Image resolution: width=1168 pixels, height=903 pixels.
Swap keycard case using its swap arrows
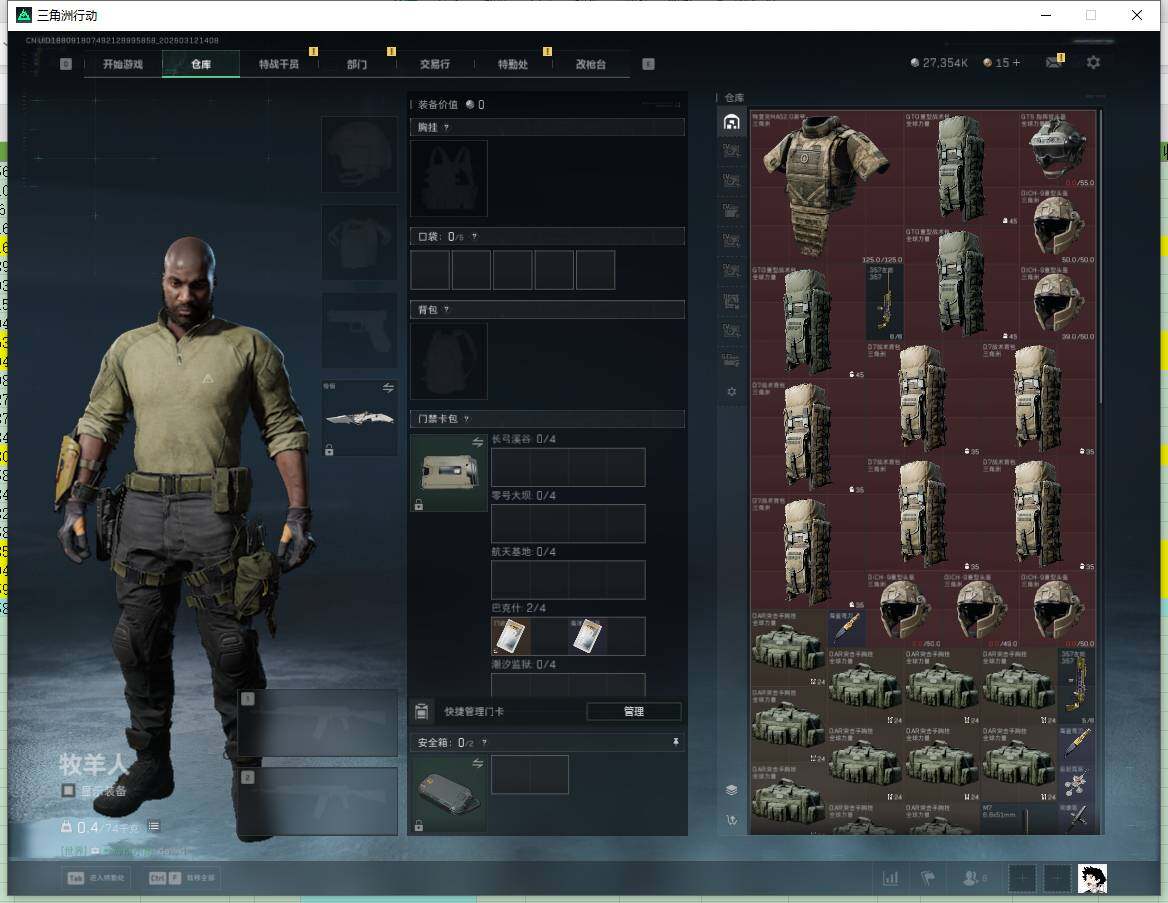click(x=477, y=442)
